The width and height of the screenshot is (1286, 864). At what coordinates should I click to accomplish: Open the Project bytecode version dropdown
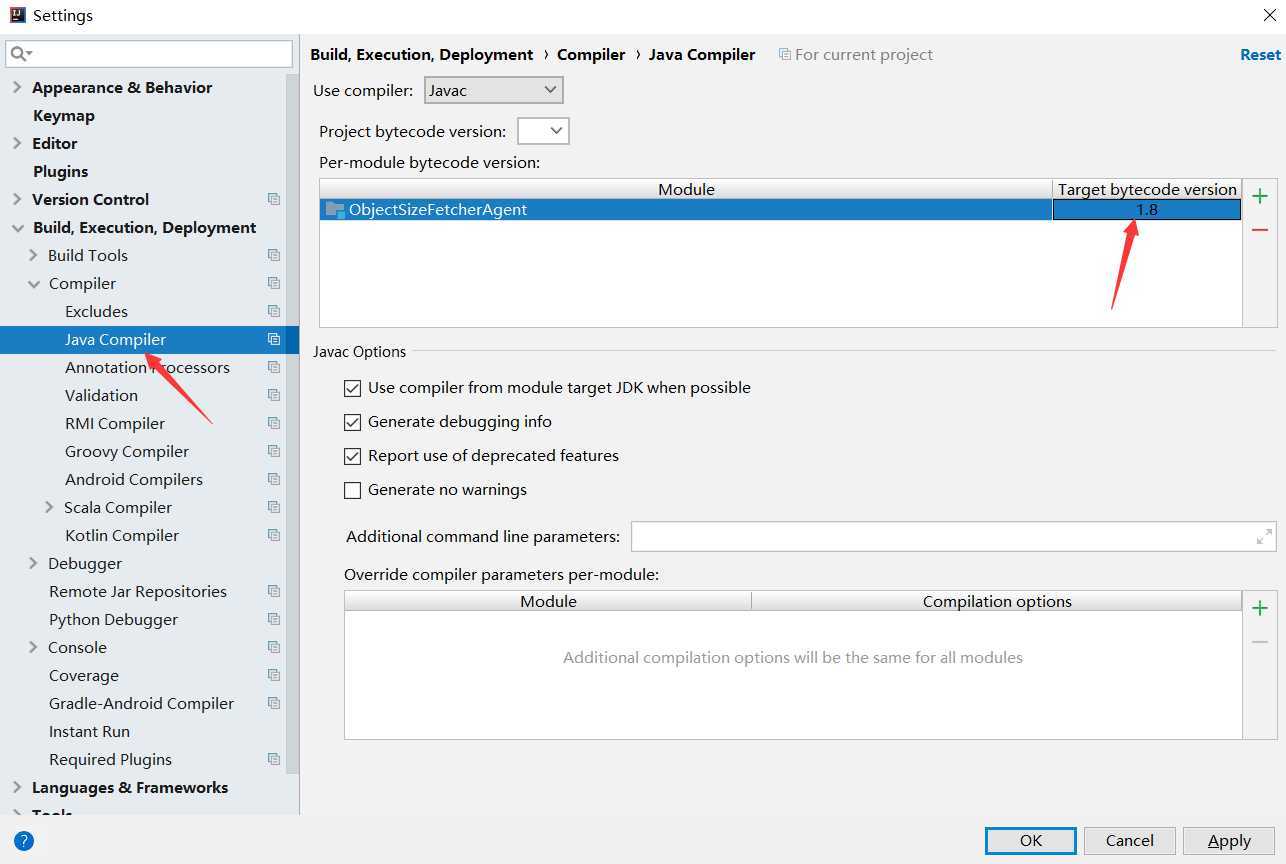(x=543, y=131)
